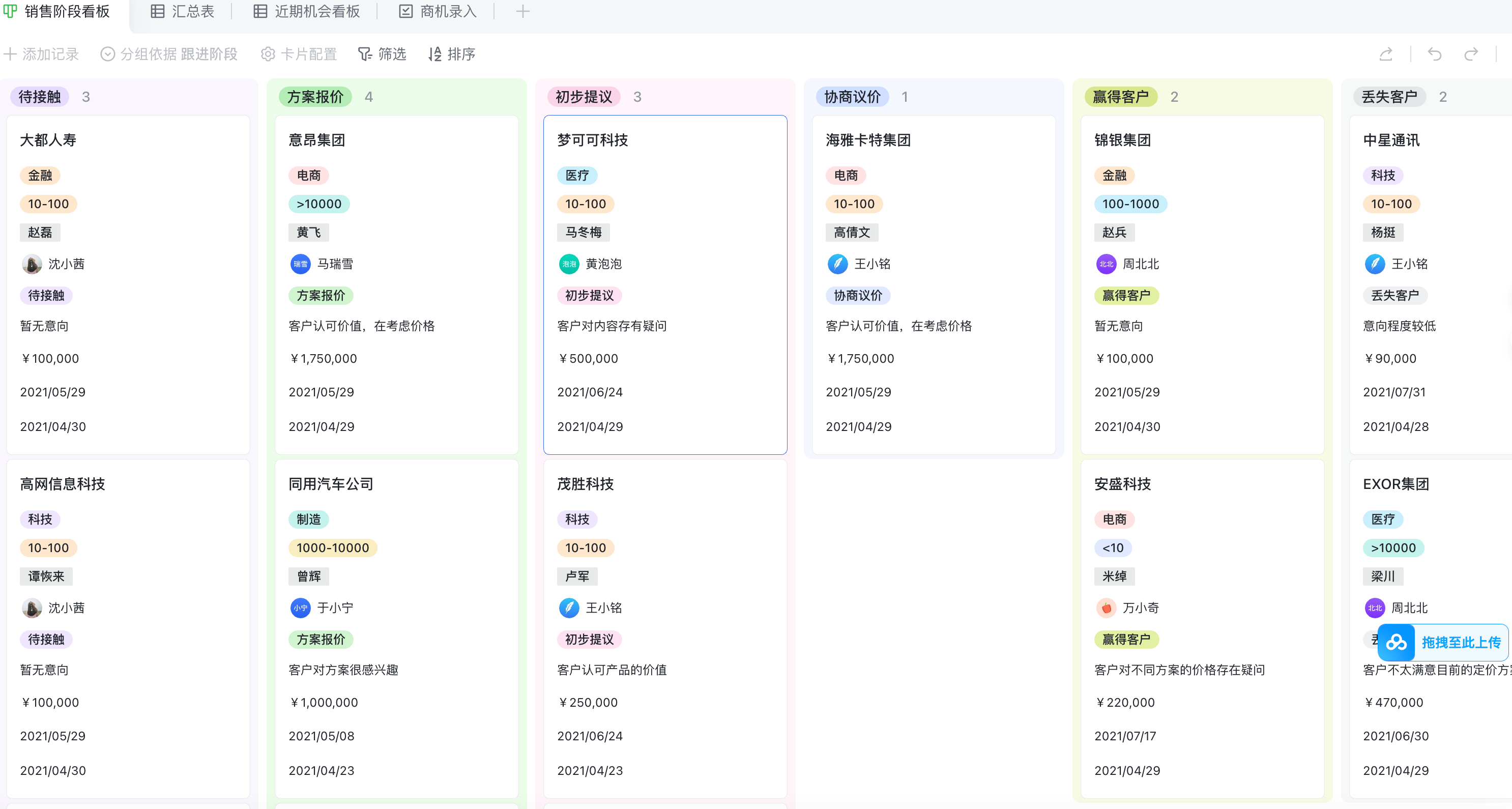Open 分组依据 跟进阶段 grouping dropdown

(169, 54)
